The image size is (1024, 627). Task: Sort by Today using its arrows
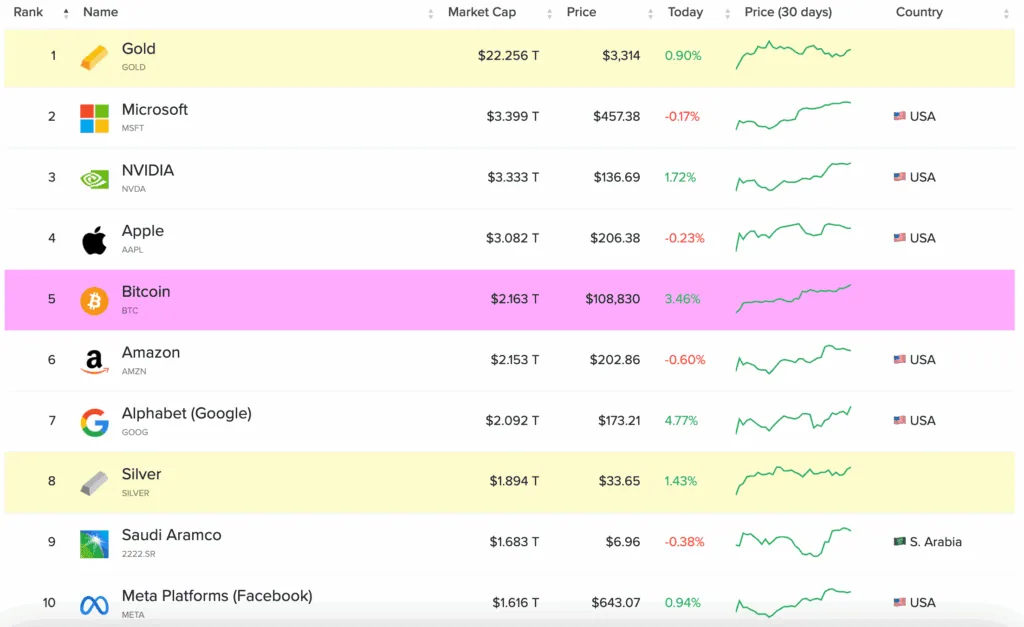coord(727,13)
